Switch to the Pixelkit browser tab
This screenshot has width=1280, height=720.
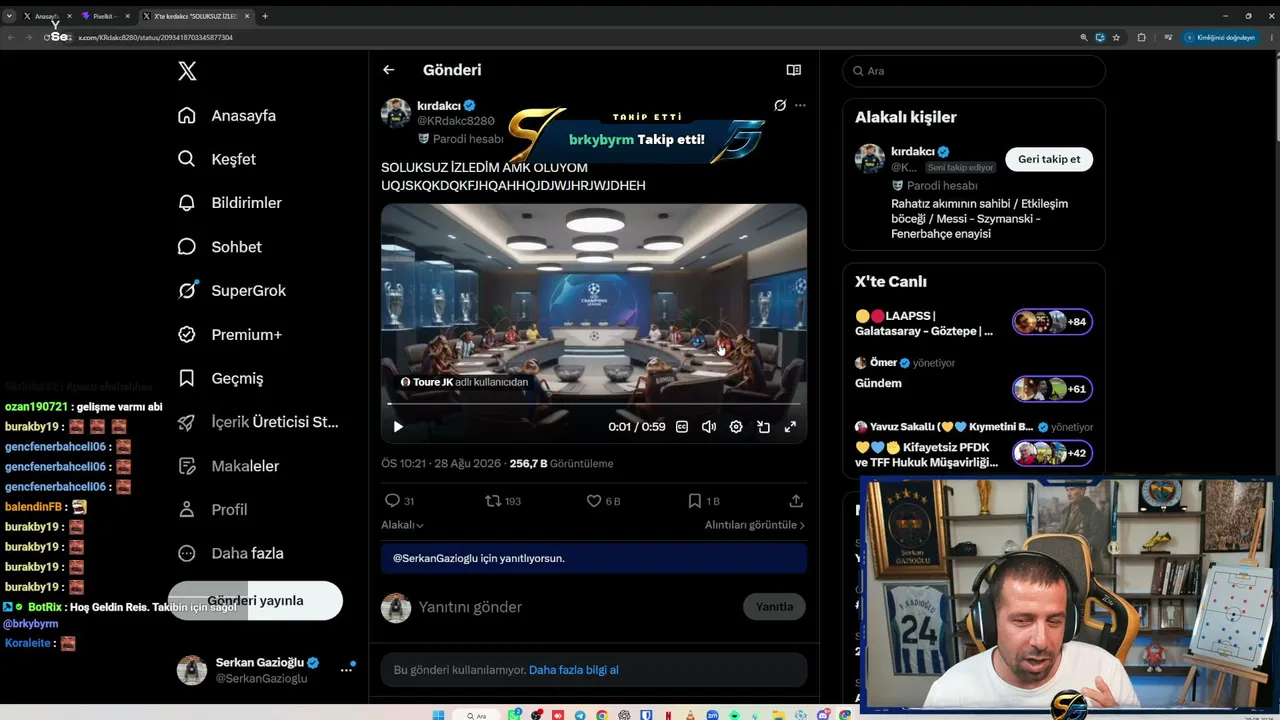105,16
